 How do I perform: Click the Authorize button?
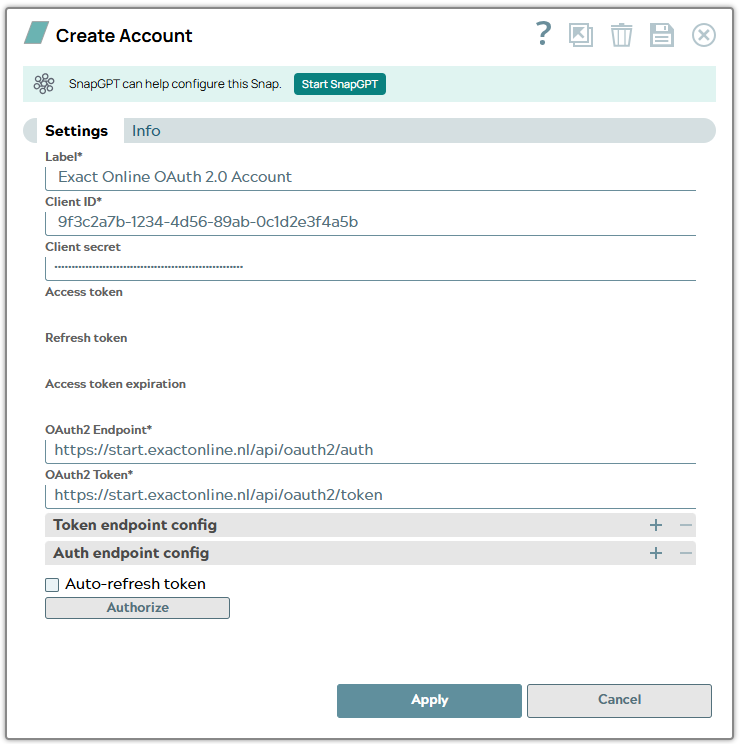(138, 608)
